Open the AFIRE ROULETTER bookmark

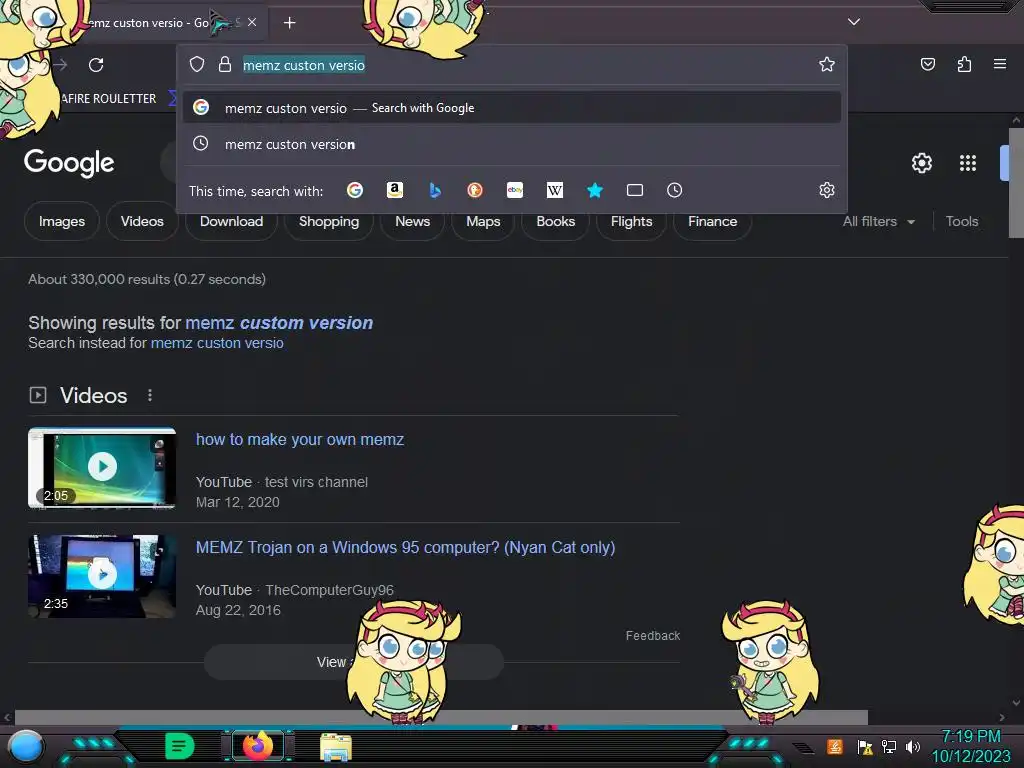[x=108, y=99]
